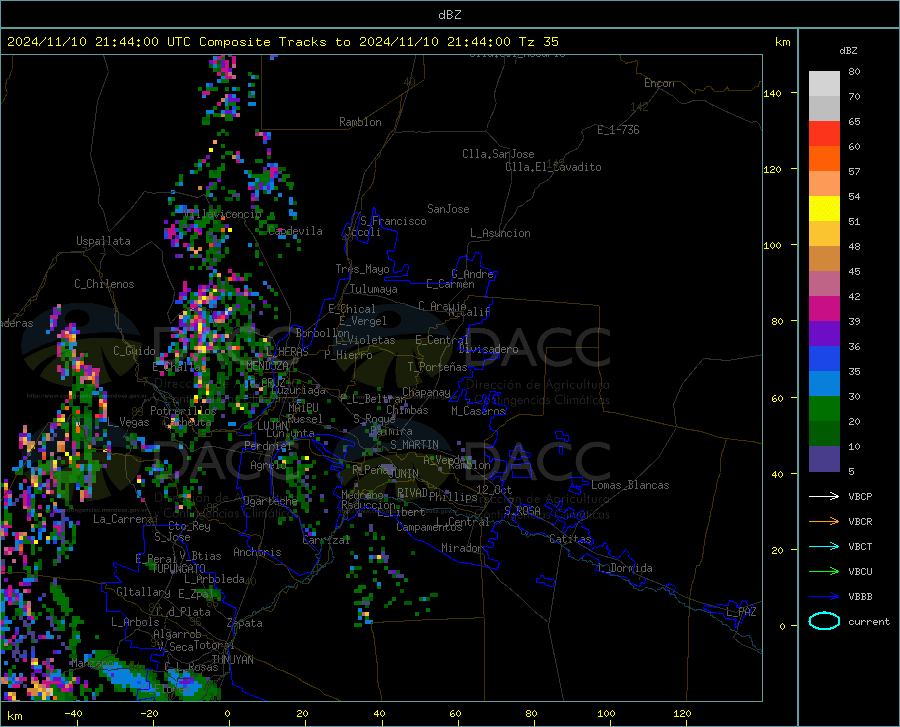Pick the bright green swatch between 30 and 20

824,409
